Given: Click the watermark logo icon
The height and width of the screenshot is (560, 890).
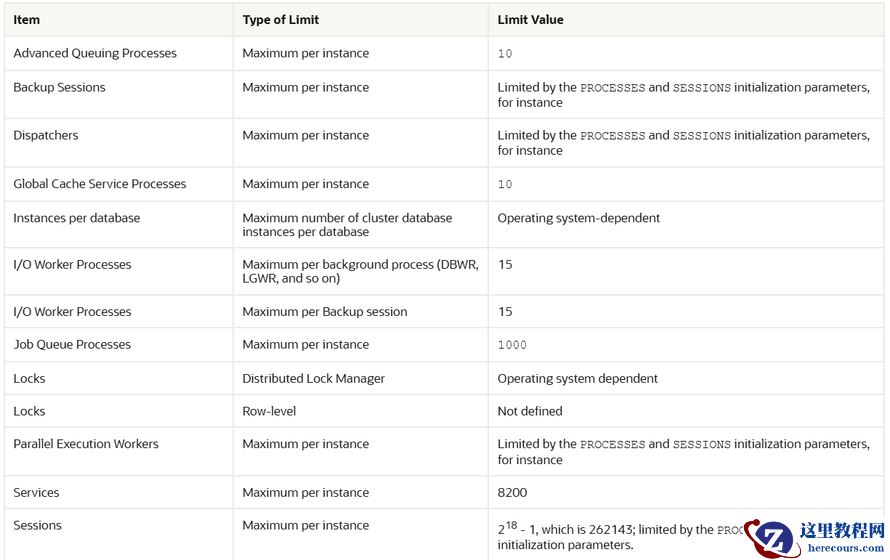Looking at the screenshot, I should point(770,540).
